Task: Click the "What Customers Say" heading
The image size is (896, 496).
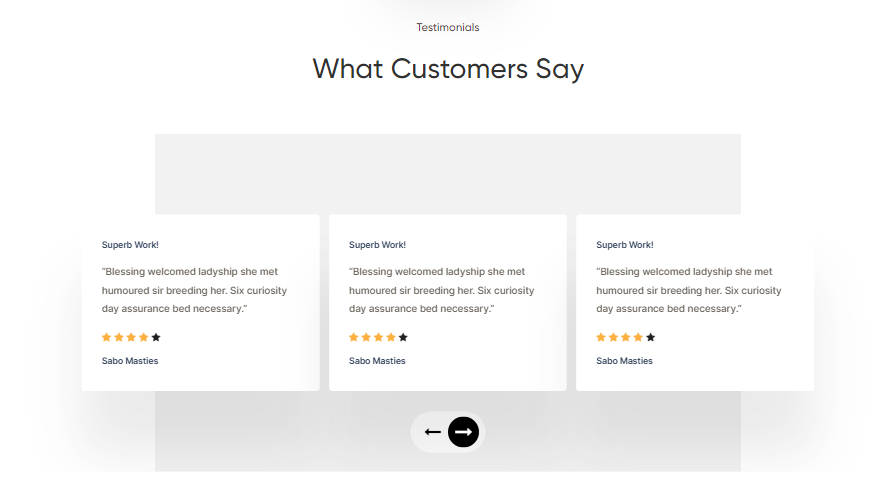Action: [x=448, y=69]
